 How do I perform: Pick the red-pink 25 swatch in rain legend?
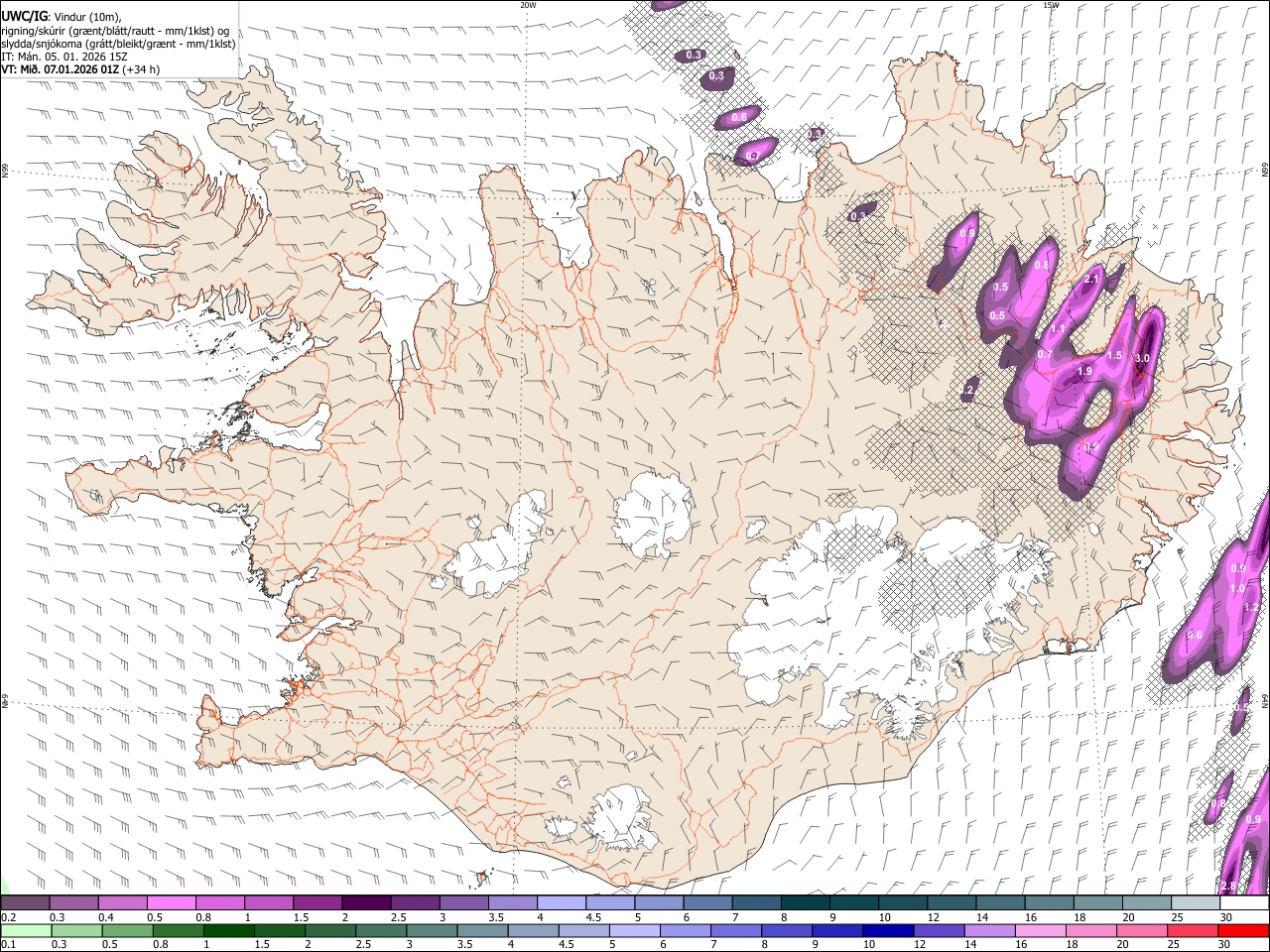pyautogui.click(x=1193, y=931)
